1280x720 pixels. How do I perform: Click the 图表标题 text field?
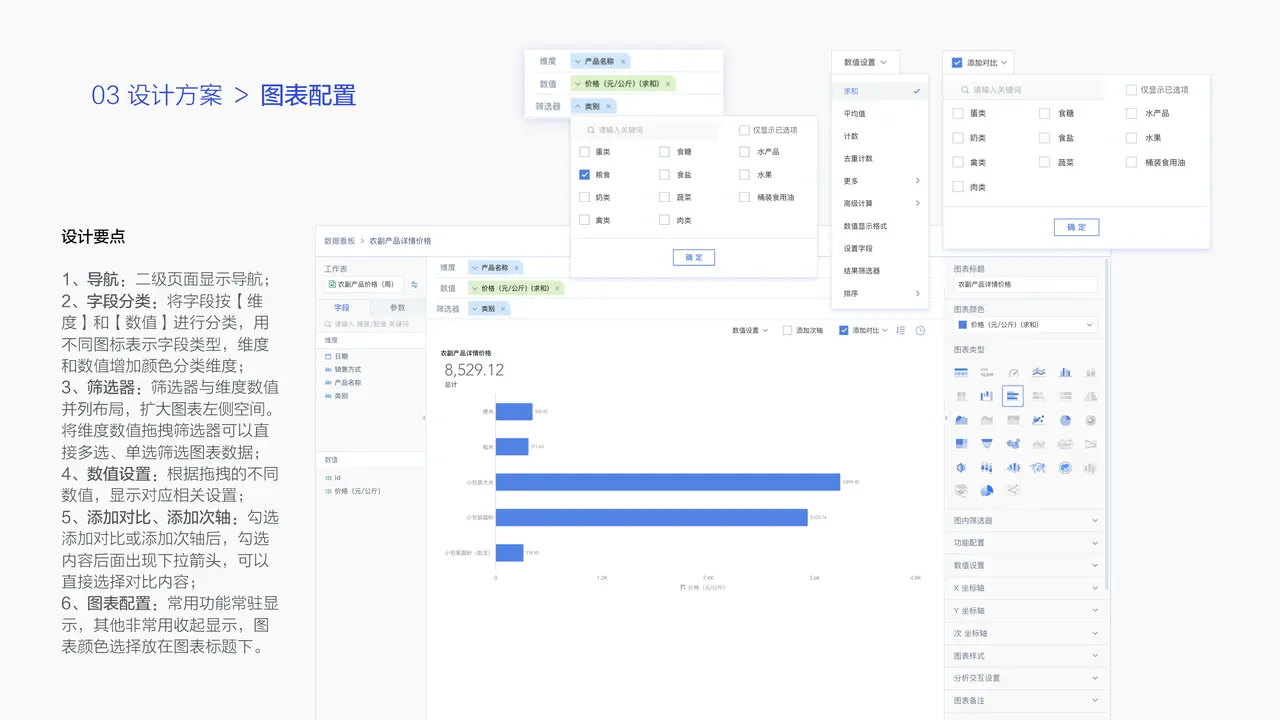coord(1026,285)
